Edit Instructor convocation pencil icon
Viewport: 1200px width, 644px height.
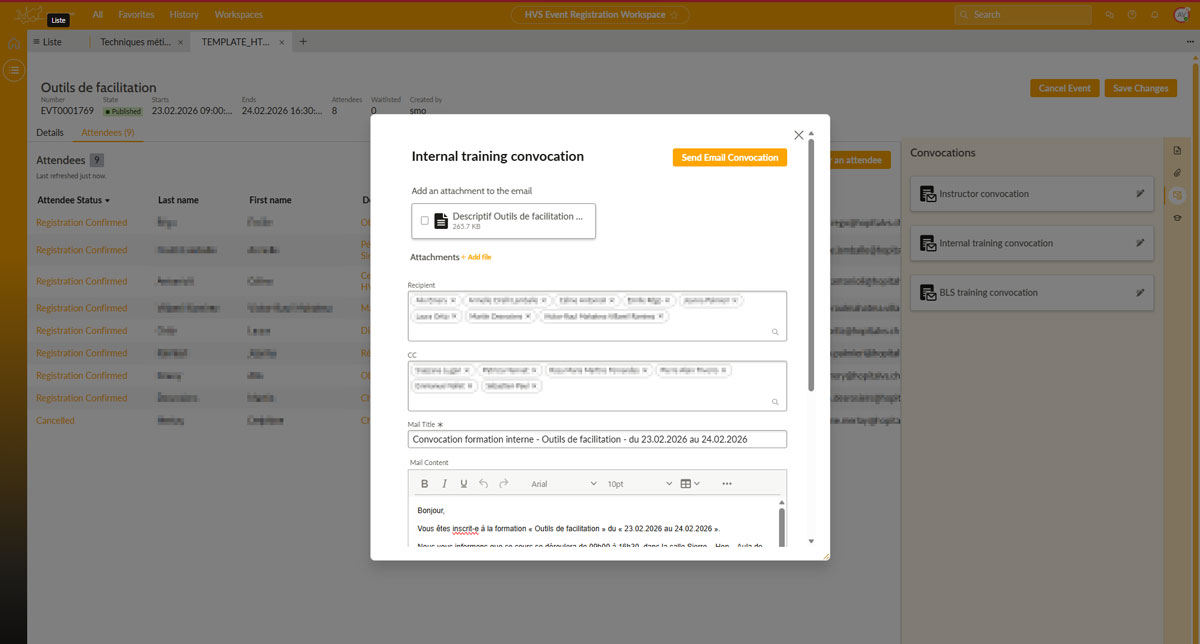(x=1140, y=194)
